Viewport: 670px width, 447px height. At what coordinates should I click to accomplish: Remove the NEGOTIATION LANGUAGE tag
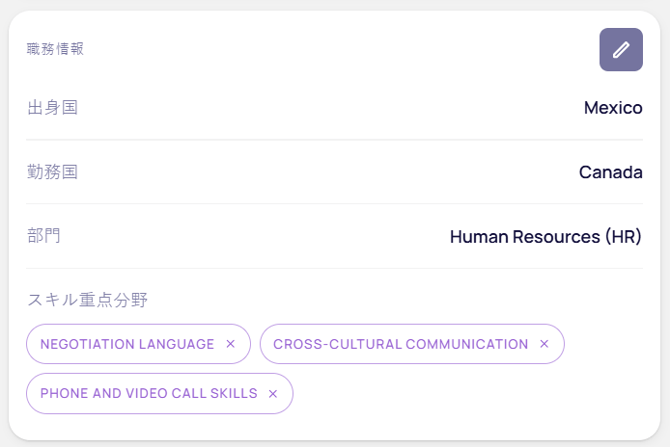[x=231, y=344]
